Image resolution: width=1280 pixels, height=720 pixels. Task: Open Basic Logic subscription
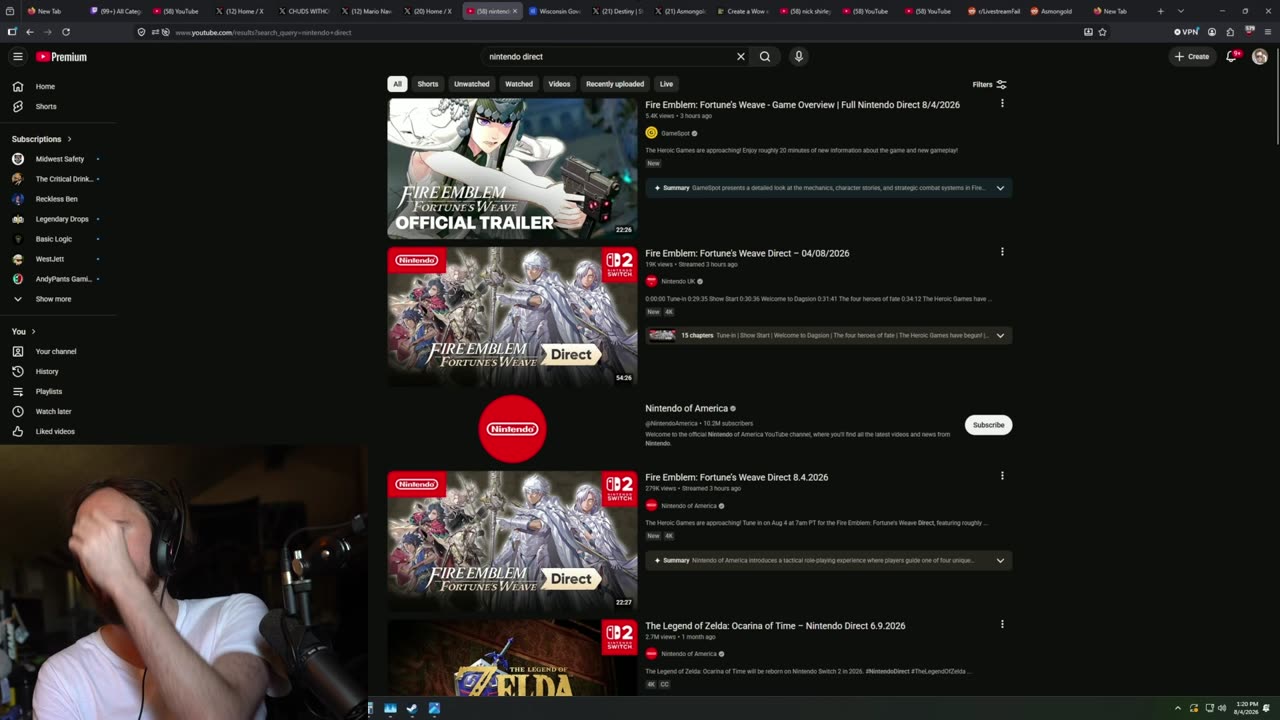[55, 239]
